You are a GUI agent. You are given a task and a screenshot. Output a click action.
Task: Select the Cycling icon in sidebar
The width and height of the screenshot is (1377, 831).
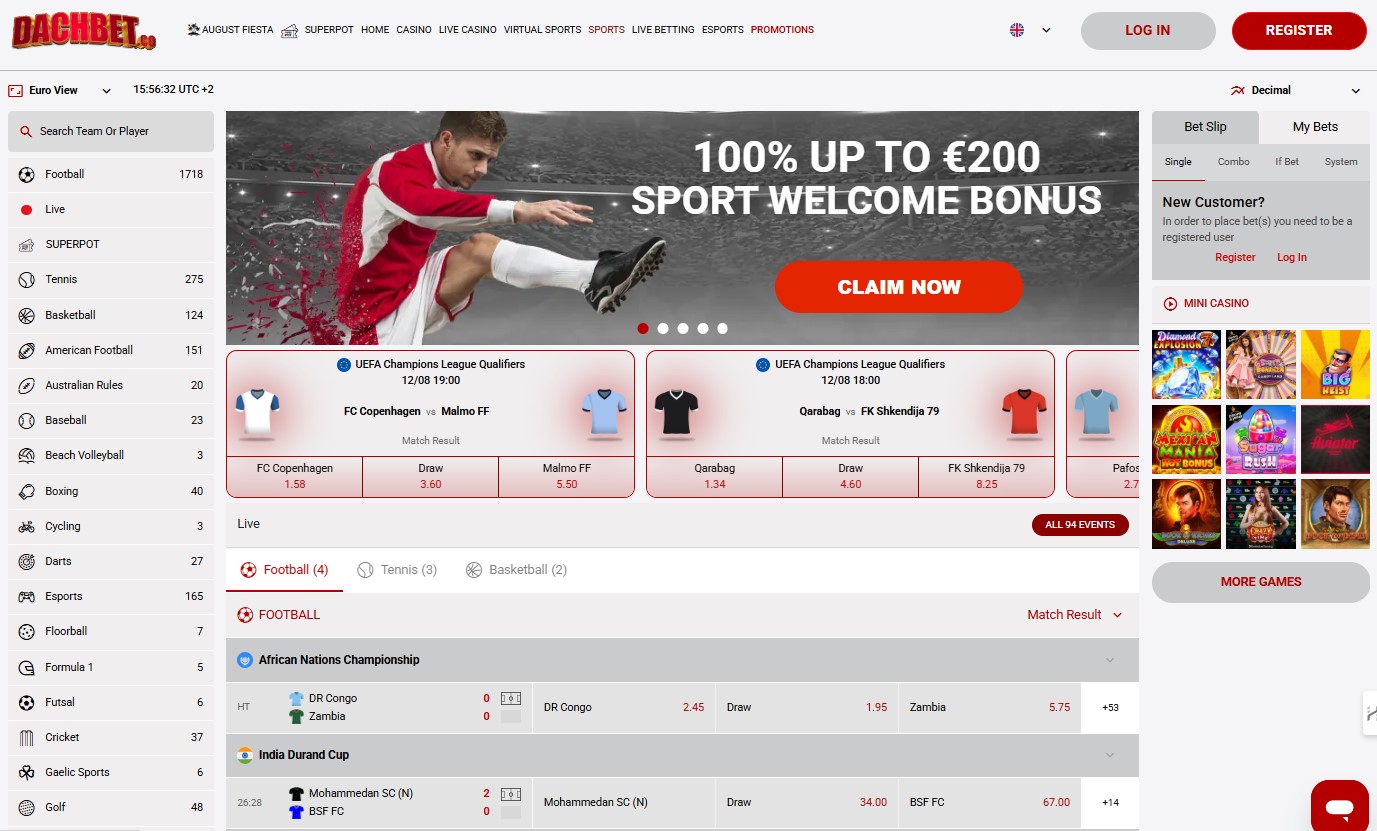pos(27,526)
